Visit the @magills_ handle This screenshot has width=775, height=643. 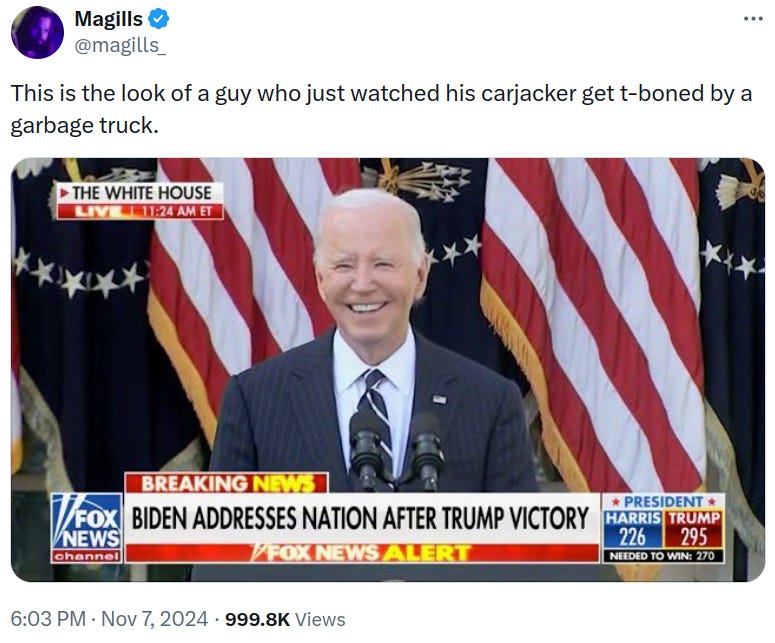point(120,45)
